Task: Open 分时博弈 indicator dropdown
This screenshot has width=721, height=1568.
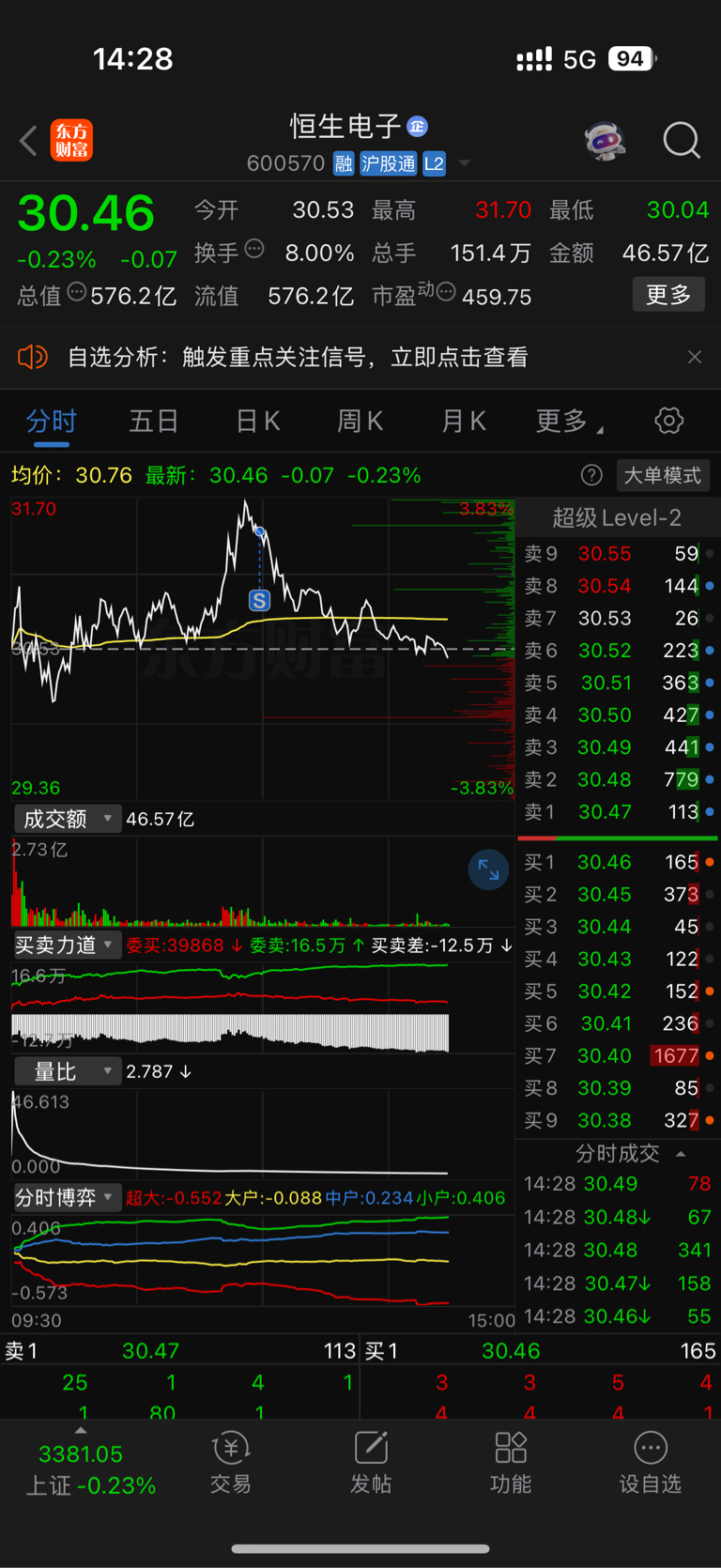Action: [68, 1197]
